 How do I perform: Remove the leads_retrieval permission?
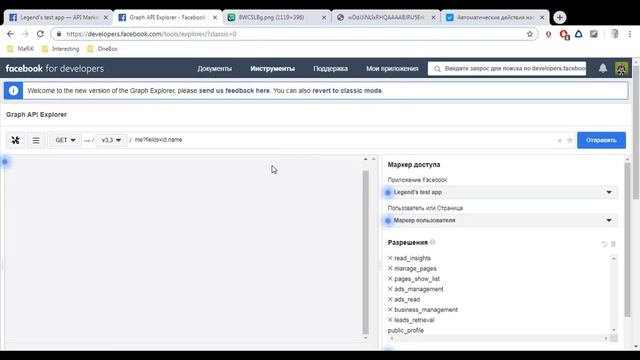390,320
